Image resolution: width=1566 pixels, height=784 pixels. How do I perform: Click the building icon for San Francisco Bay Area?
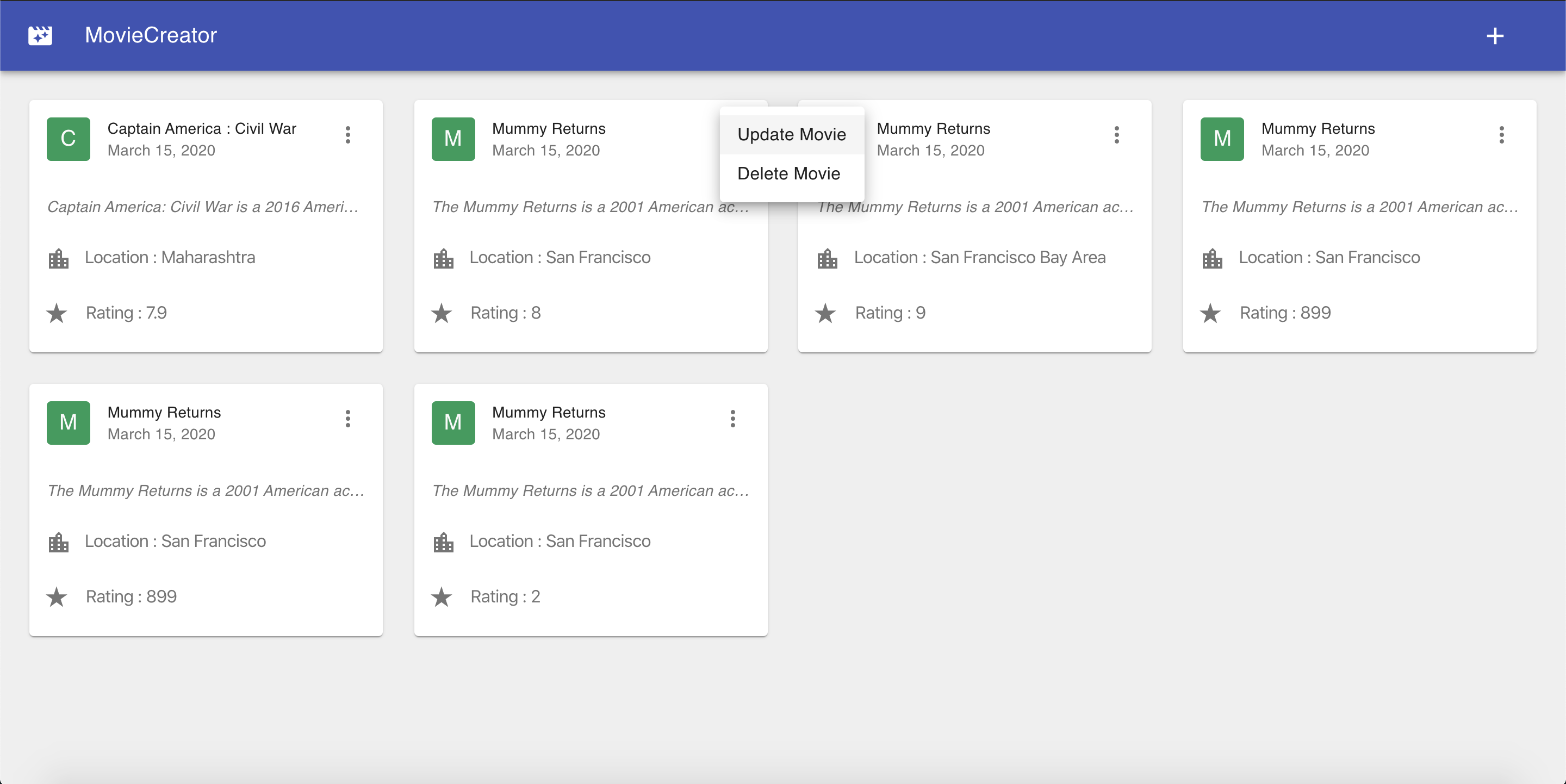pyautogui.click(x=828, y=258)
